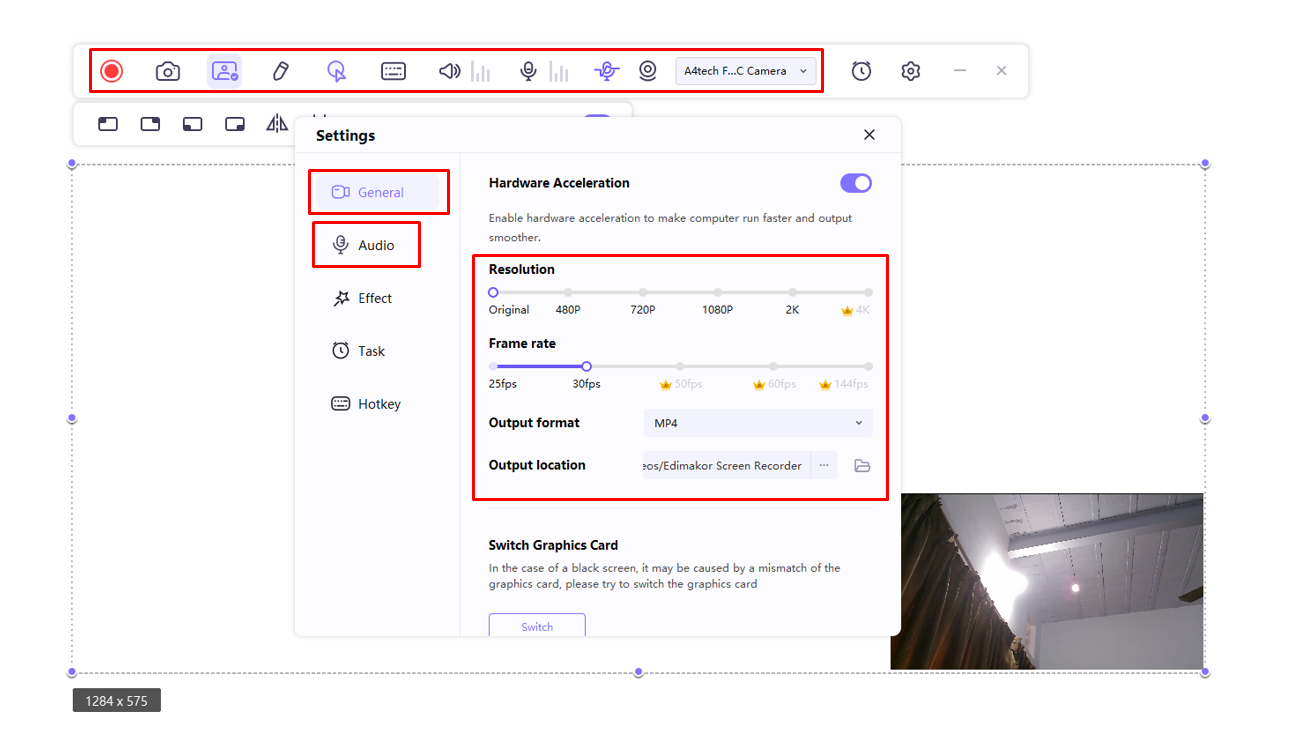Open the A4tech camera device dropdown
The image size is (1316, 736).
point(746,71)
